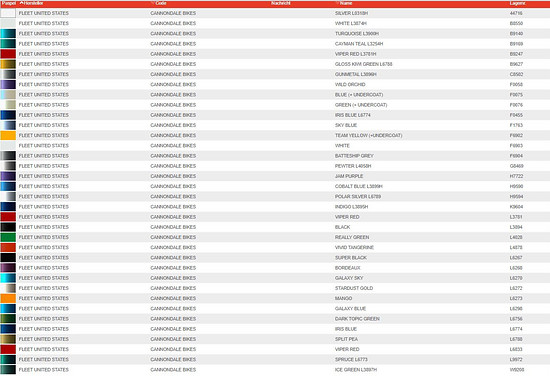Click the Silver L0310H swatch
This screenshot has height=376, width=550.
[8, 13]
